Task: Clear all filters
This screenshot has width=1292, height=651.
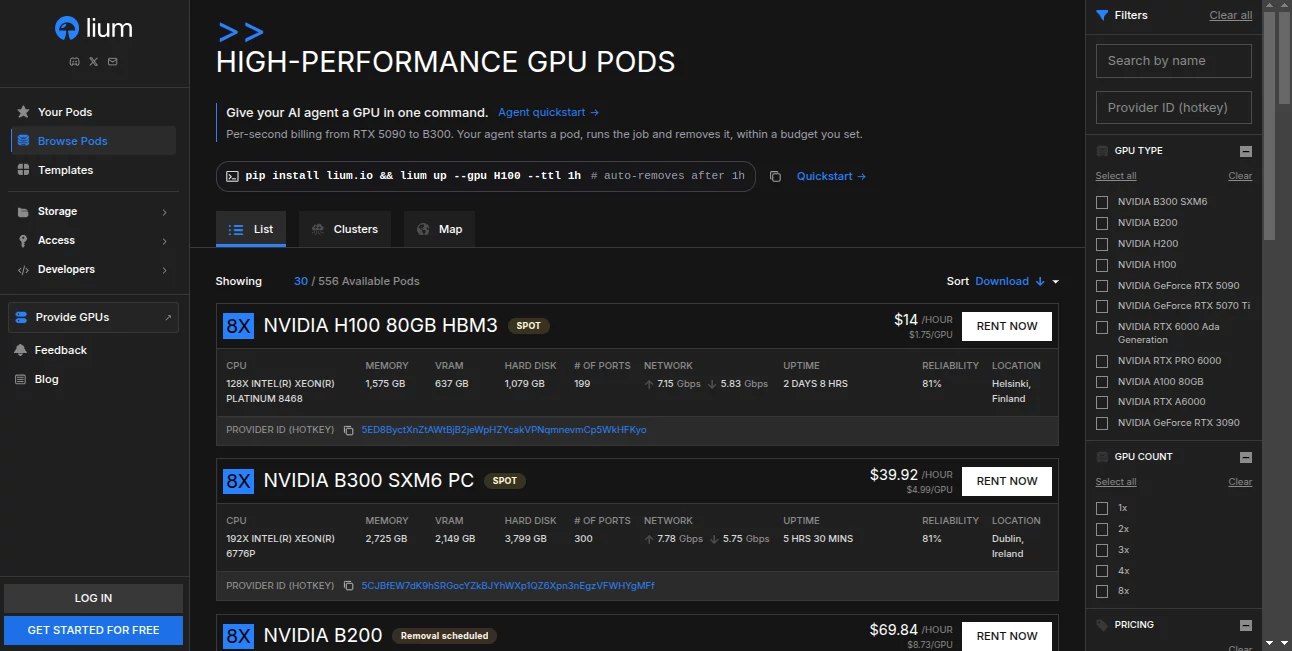Action: tap(1230, 15)
